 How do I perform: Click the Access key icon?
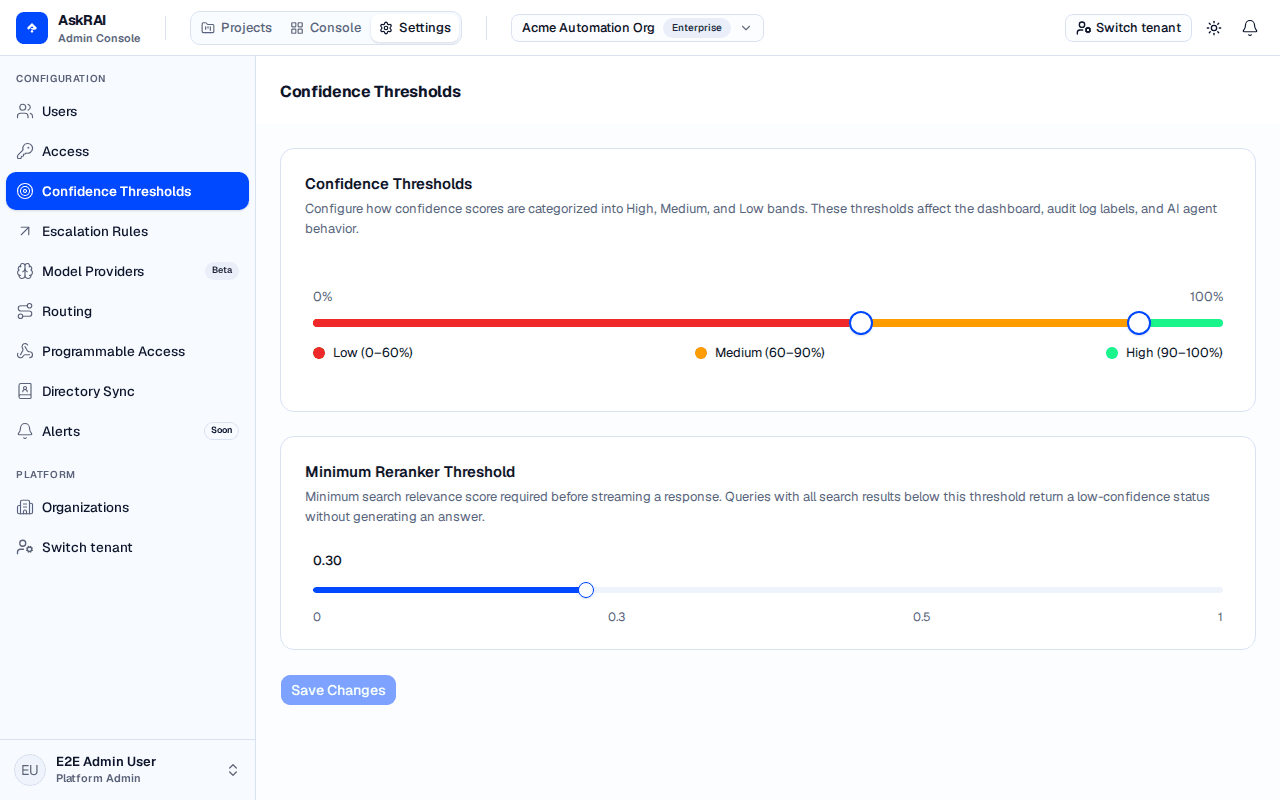pyautogui.click(x=25, y=151)
